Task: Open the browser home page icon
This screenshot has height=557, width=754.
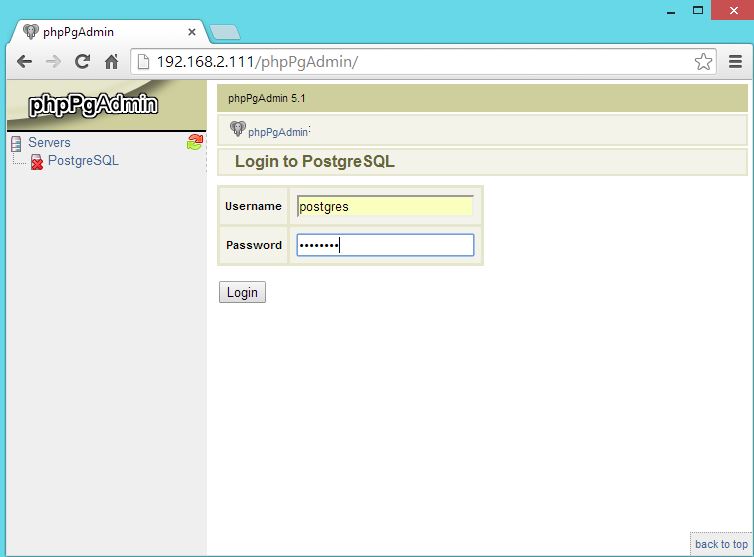Action: (x=112, y=62)
